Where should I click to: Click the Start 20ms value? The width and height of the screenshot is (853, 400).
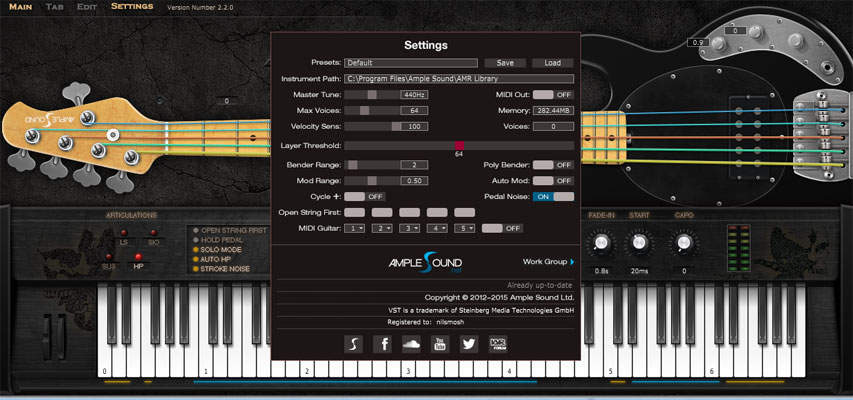pyautogui.click(x=640, y=270)
